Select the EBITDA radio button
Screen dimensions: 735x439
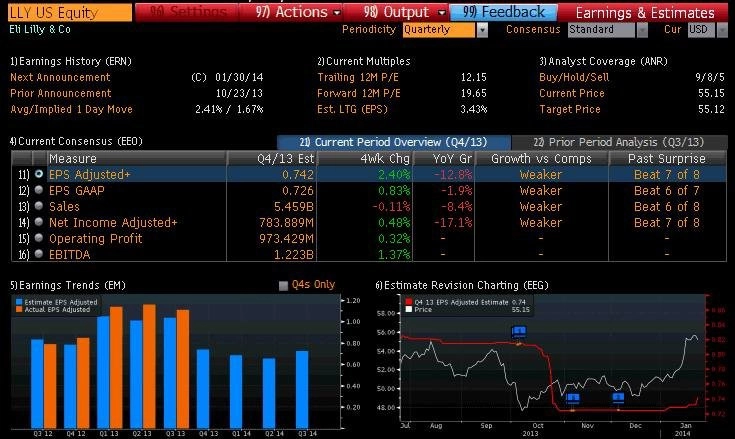pos(39,254)
